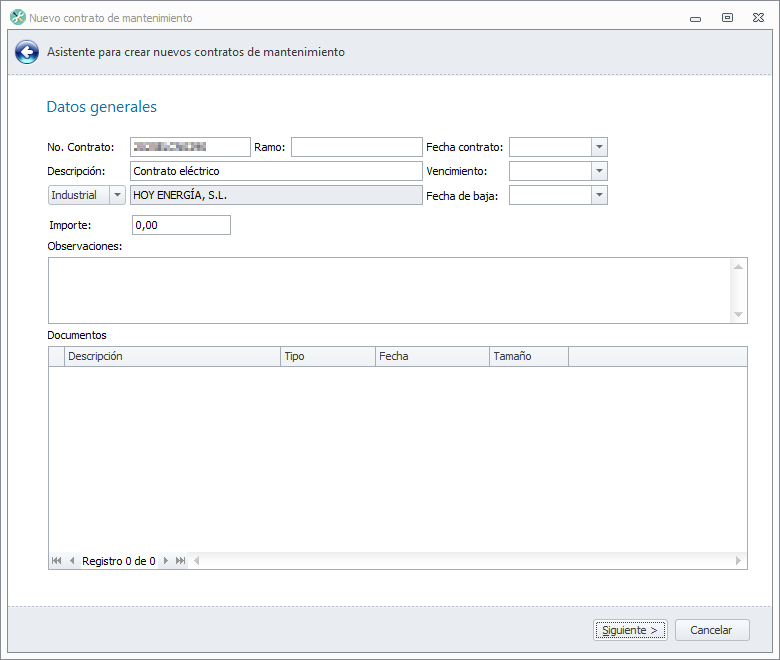Sort documents by Tipo column header
The image size is (780, 660).
(328, 356)
